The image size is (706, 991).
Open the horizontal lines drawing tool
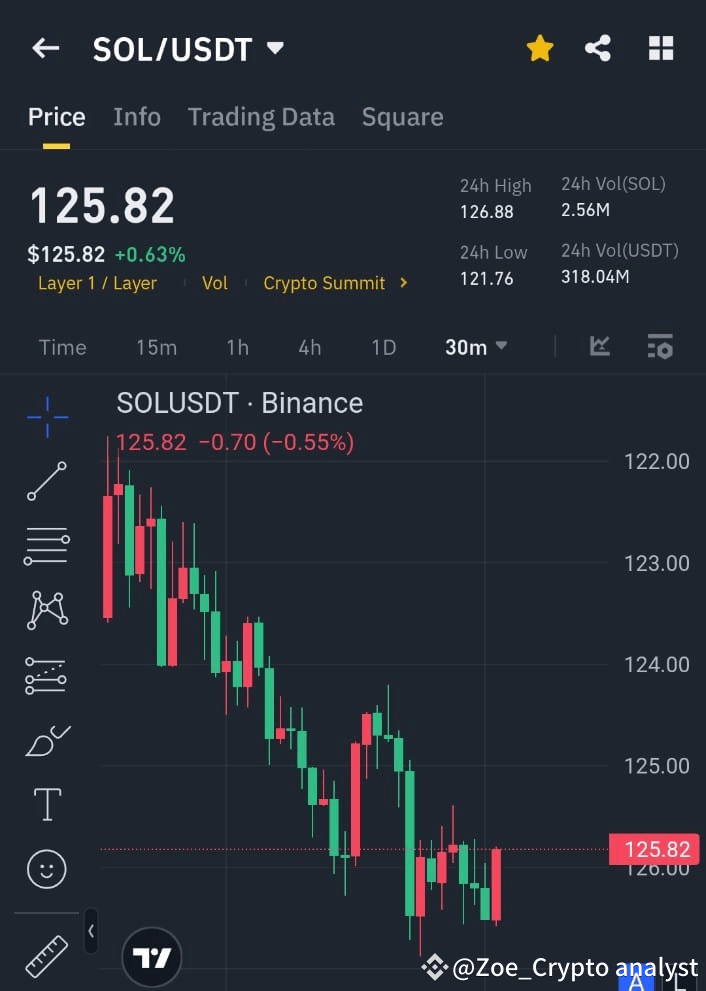(46, 546)
